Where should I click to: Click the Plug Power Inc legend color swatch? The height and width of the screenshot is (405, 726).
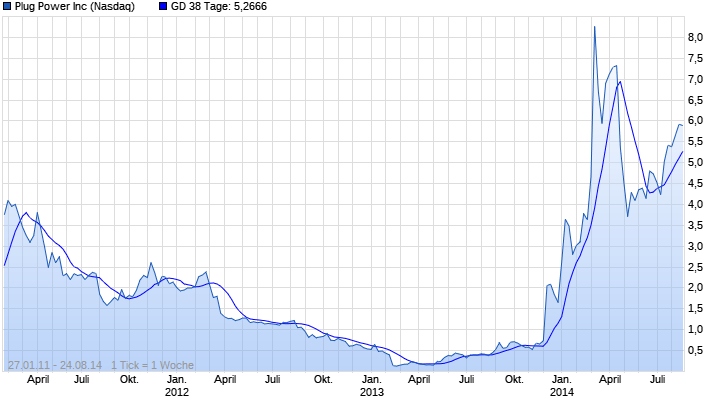pyautogui.click(x=7, y=6)
